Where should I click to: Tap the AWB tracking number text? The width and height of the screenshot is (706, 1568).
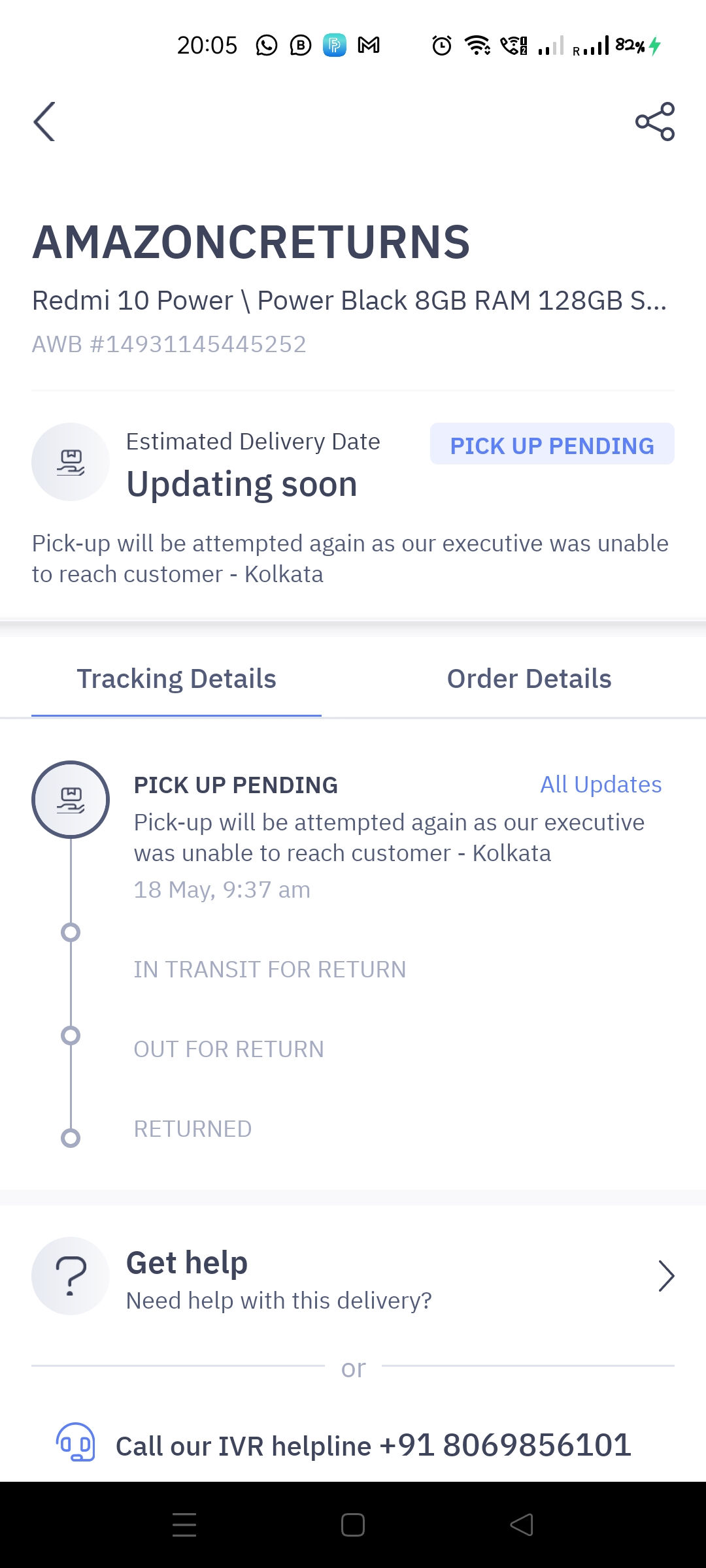pyautogui.click(x=169, y=344)
